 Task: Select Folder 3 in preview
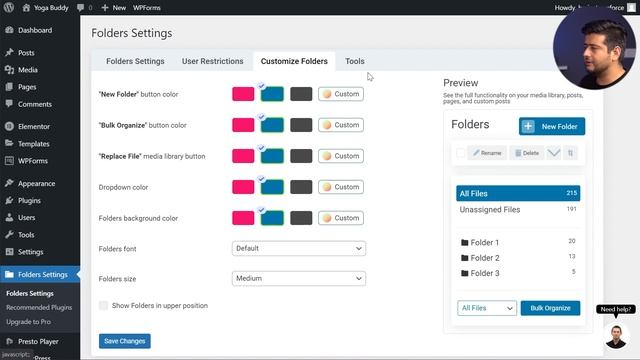(518, 273)
